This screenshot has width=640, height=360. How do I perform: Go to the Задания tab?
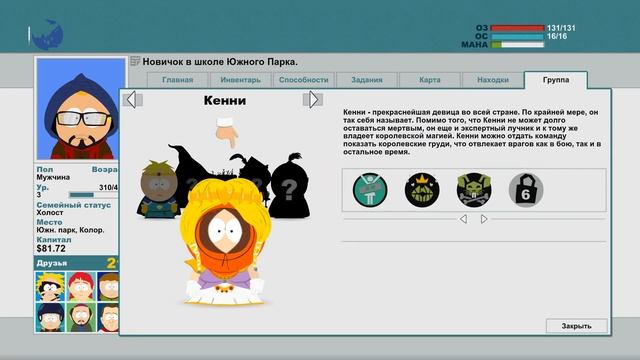[367, 80]
